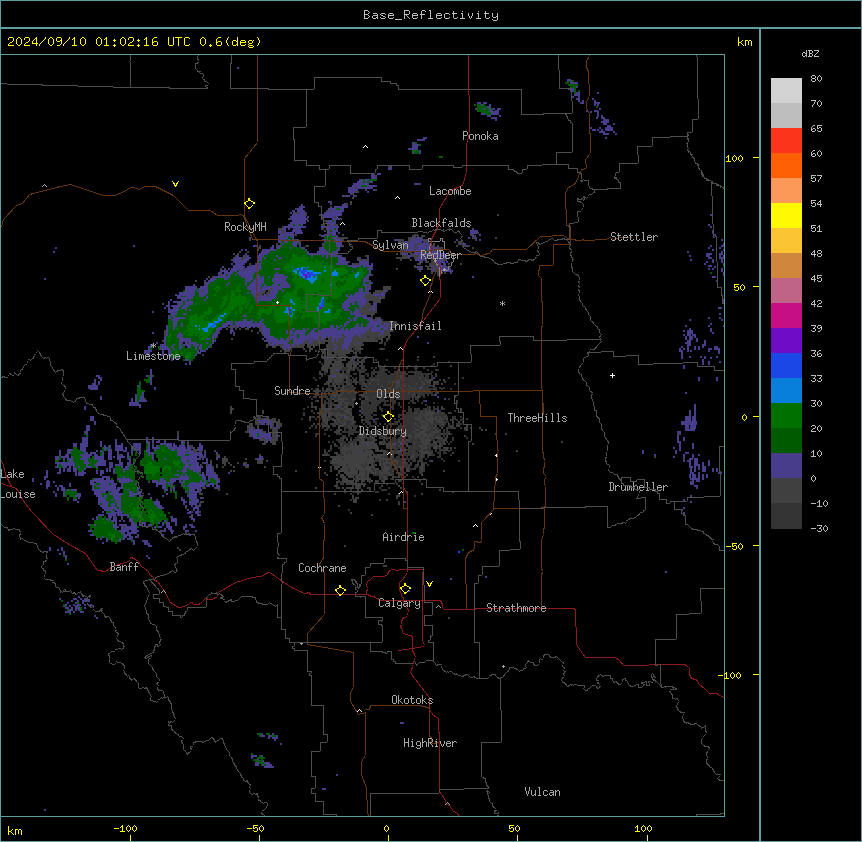Select white plus marker north of Drumheller
Viewport: 862px width, 842px height.
click(x=612, y=375)
